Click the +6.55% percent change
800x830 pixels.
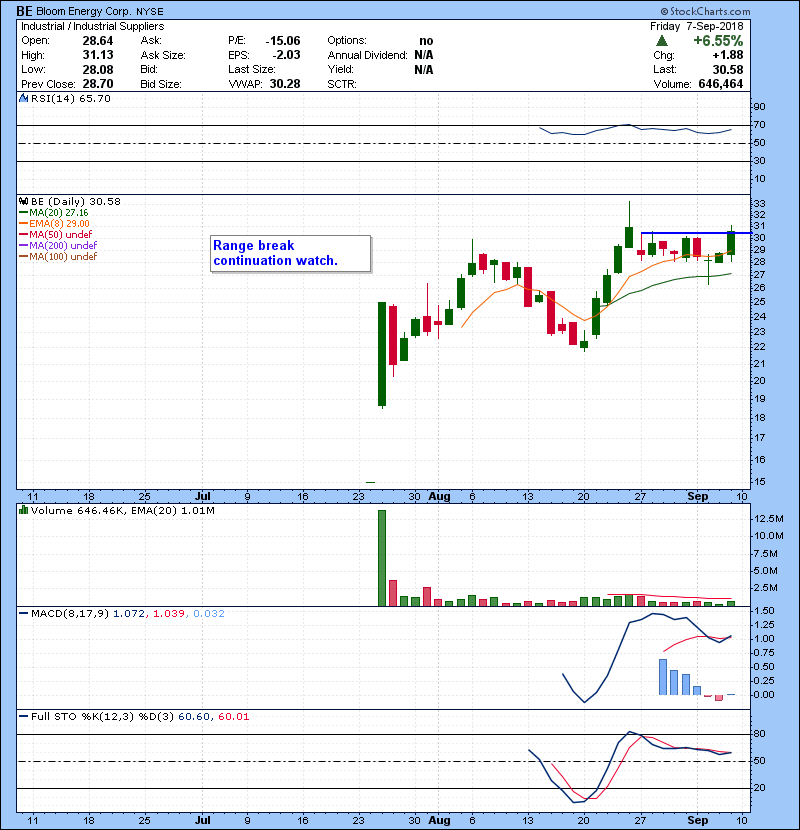[718, 41]
